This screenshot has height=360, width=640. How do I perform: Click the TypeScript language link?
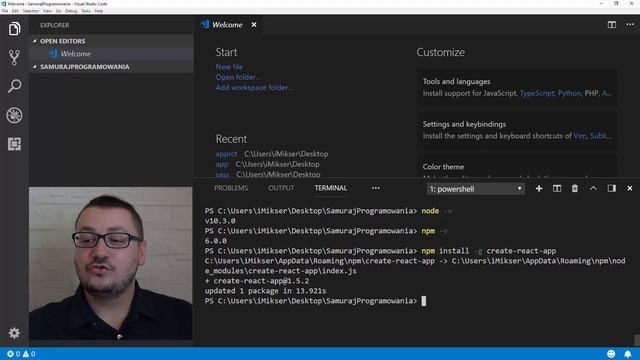pyautogui.click(x=537, y=93)
